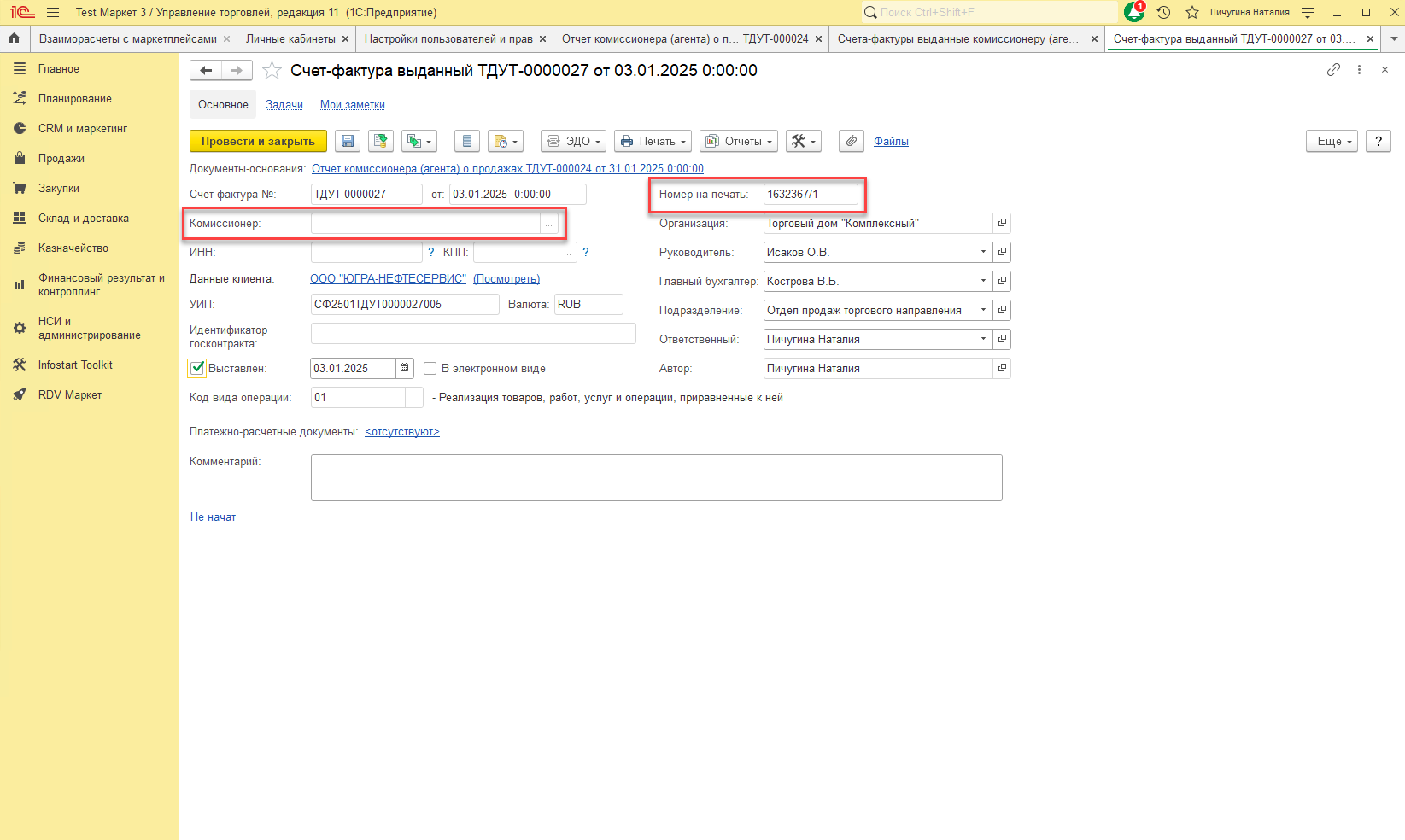Image resolution: width=1405 pixels, height=840 pixels.
Task: Enable the В электронном виде checkbox
Action: tap(430, 369)
